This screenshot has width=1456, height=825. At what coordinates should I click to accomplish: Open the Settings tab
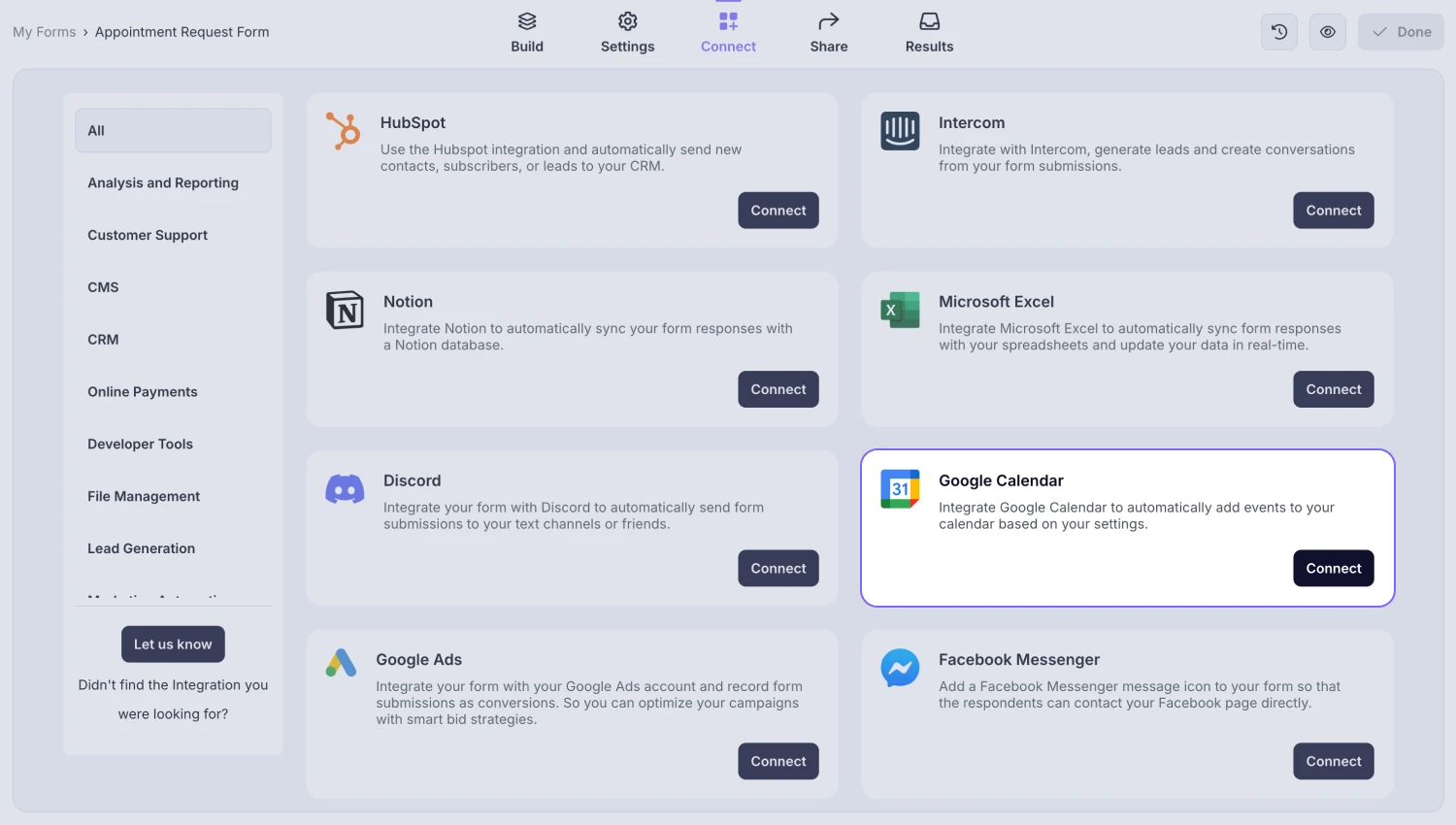point(627,32)
